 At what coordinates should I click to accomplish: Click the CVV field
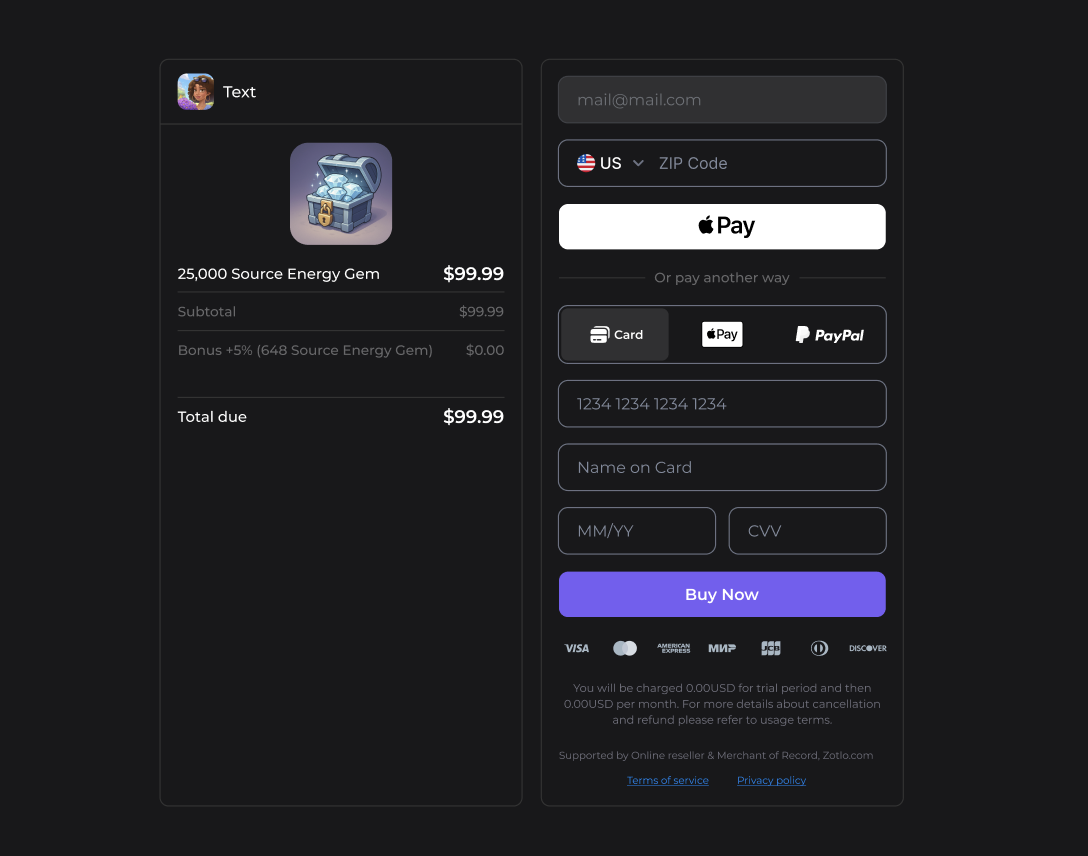coord(807,531)
